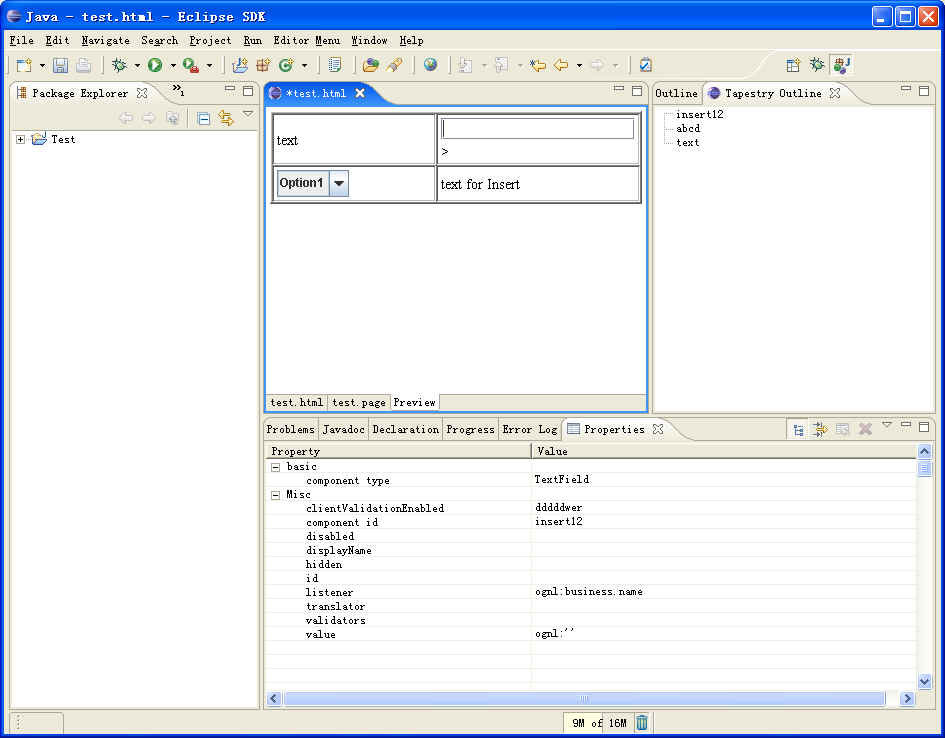Click the Open Perspective icon
The width and height of the screenshot is (945, 738).
793,65
